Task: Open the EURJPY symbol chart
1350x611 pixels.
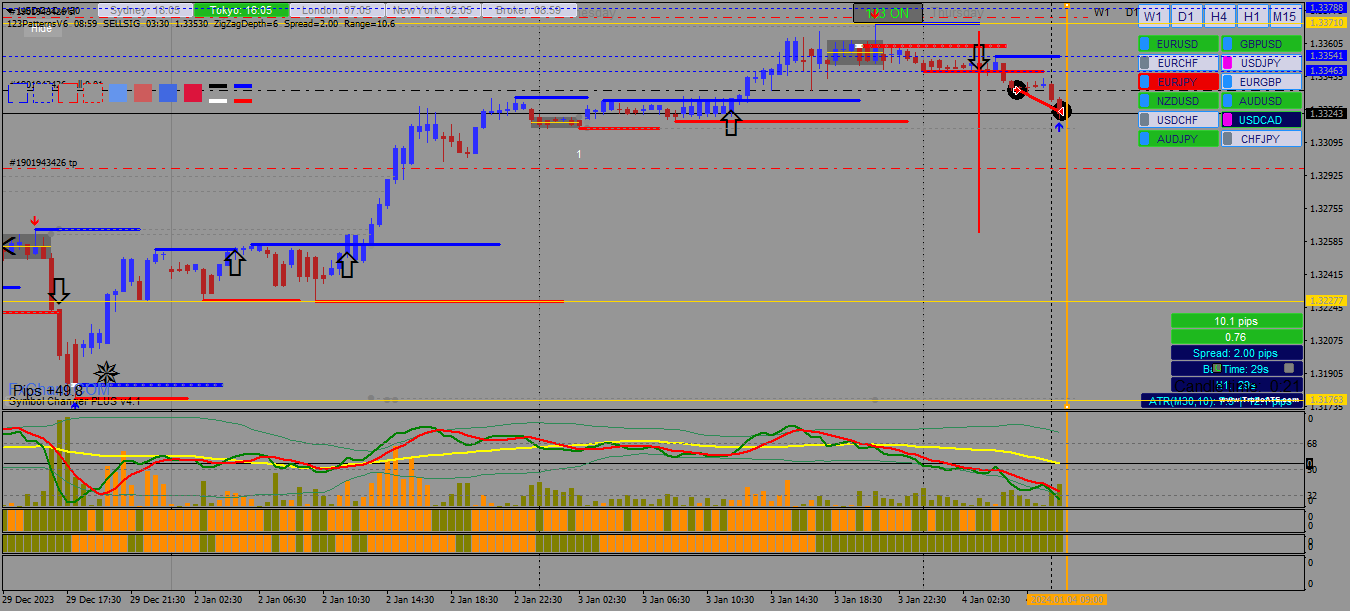Action: pyautogui.click(x=1178, y=82)
